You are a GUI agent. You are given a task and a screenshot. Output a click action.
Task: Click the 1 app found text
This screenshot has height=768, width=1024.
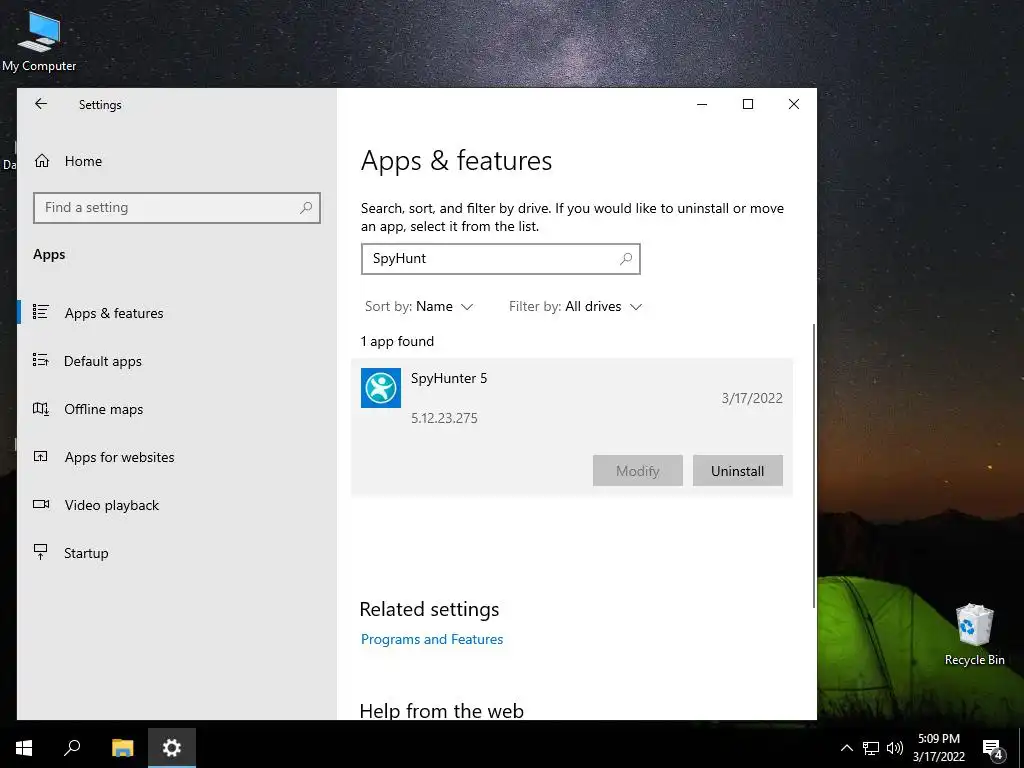397,342
